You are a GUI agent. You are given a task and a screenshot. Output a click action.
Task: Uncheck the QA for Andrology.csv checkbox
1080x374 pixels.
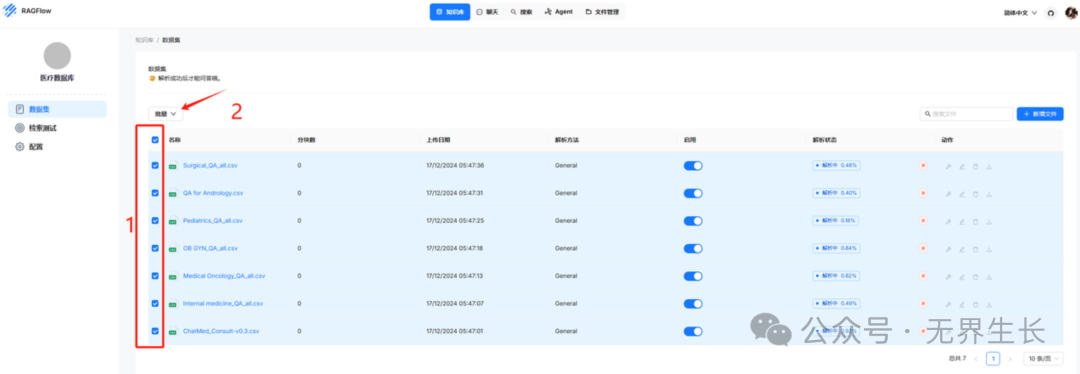[155, 193]
